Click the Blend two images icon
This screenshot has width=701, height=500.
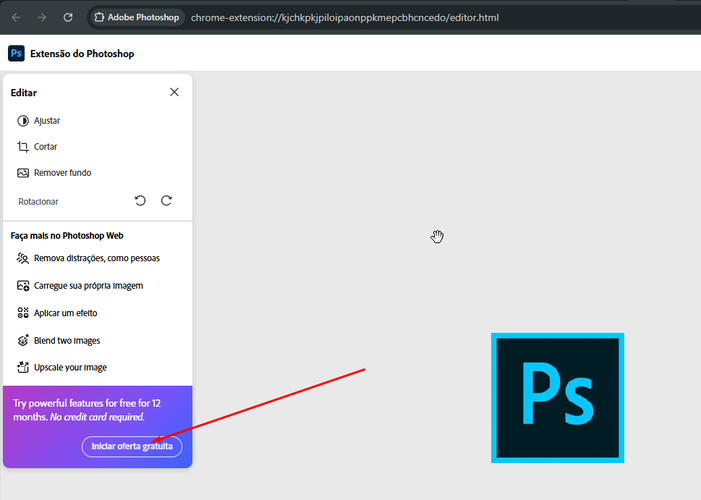[x=24, y=341]
